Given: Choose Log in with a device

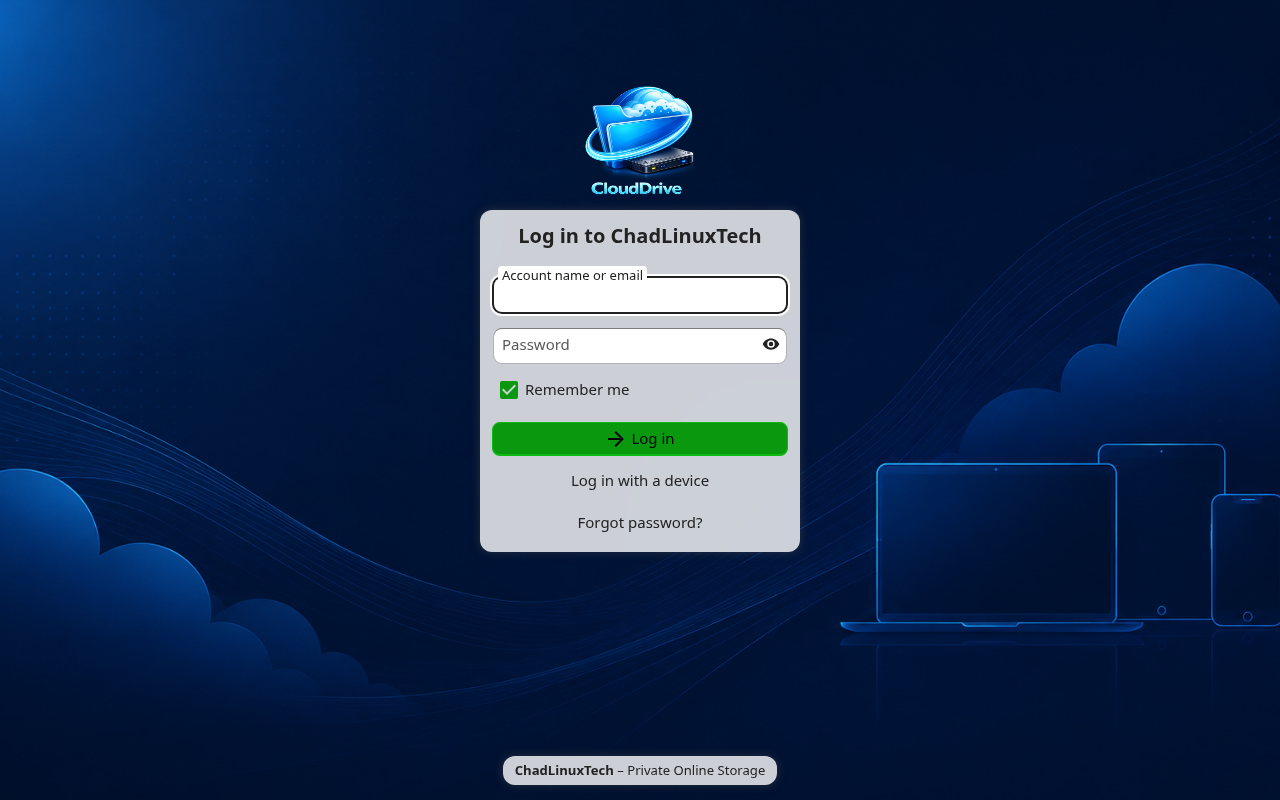Looking at the screenshot, I should 640,481.
